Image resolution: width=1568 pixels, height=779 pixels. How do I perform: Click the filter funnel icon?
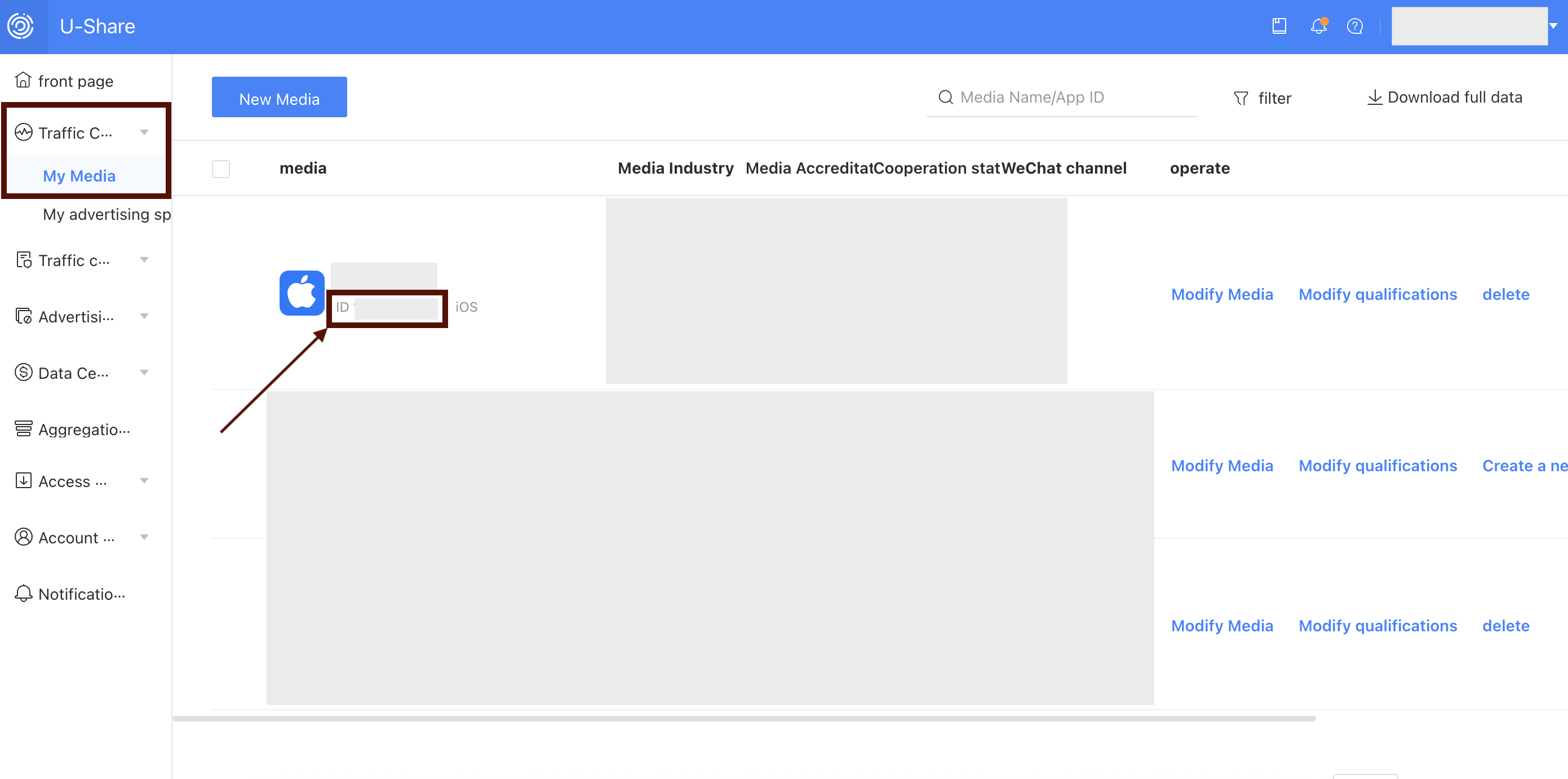tap(1241, 98)
